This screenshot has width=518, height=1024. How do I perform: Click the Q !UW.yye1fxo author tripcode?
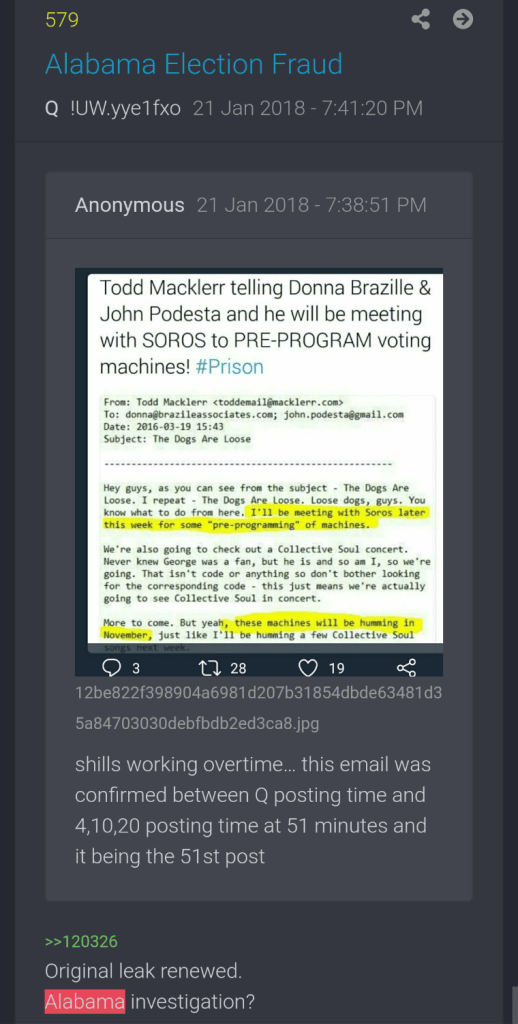click(x=113, y=108)
